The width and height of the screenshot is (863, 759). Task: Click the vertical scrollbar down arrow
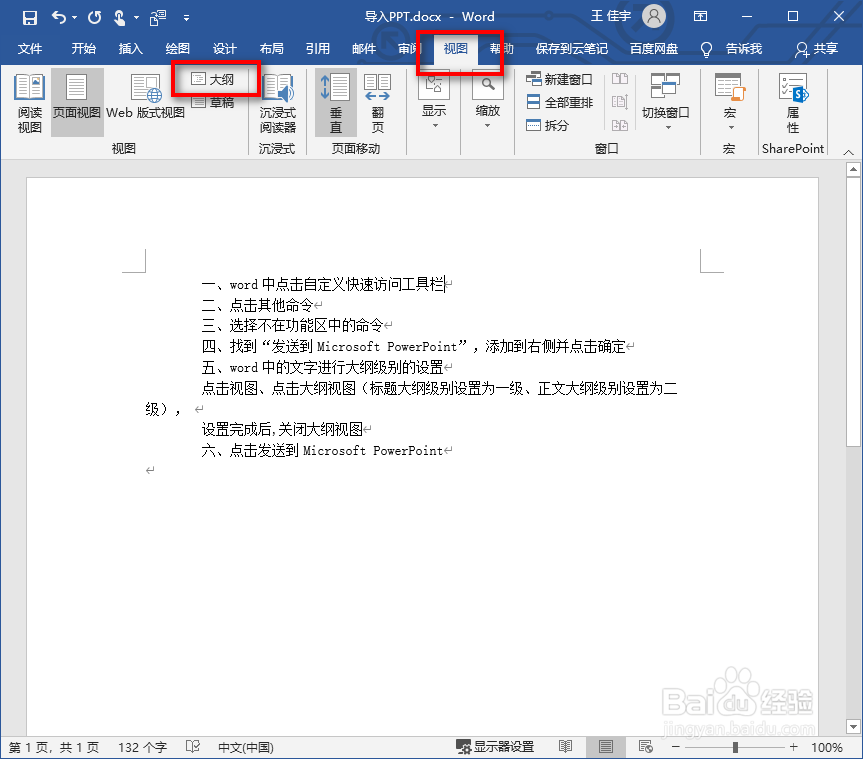coord(853,727)
